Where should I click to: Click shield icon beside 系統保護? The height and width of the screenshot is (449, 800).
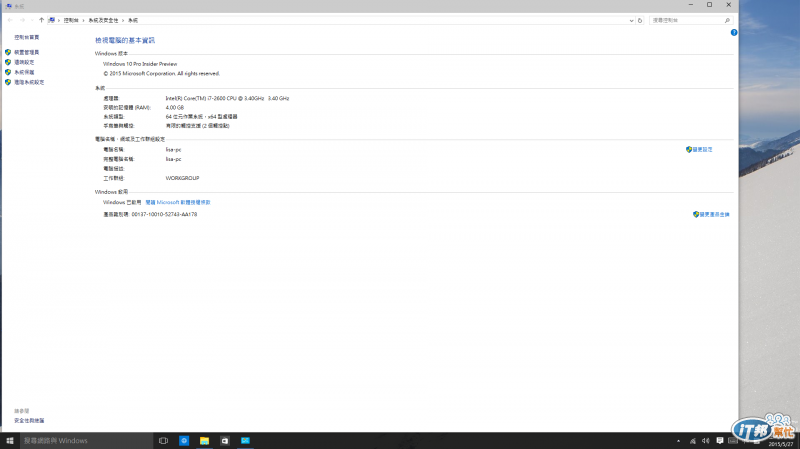click(8, 72)
